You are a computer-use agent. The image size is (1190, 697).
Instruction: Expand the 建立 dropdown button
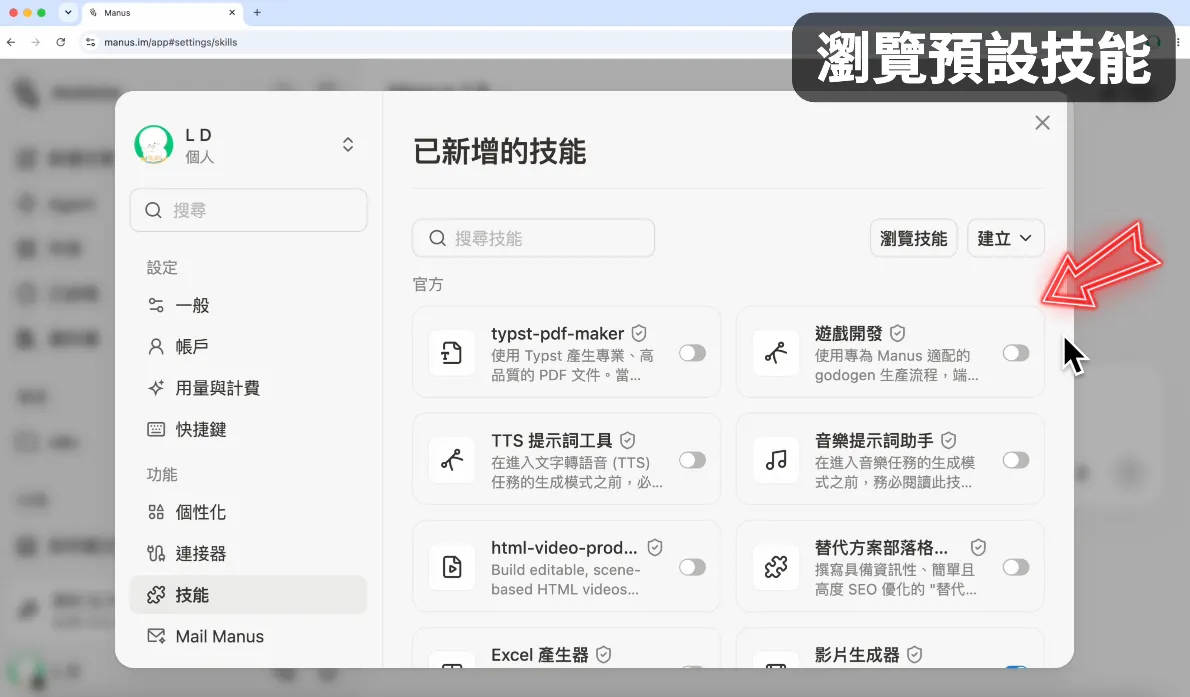[1006, 238]
